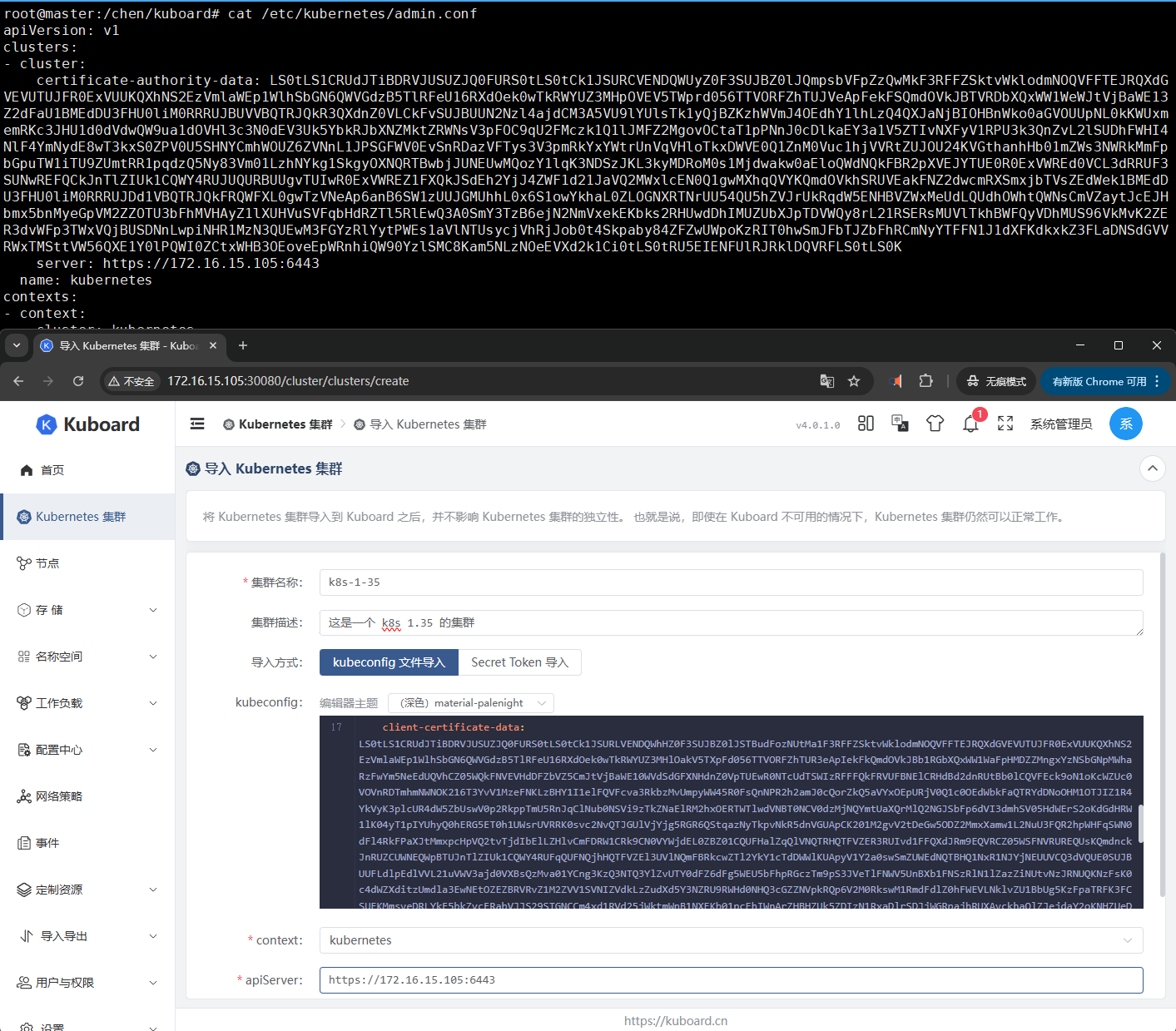Click the apiServer input field
The width and height of the screenshot is (1176, 1031).
pyautogui.click(x=731, y=980)
